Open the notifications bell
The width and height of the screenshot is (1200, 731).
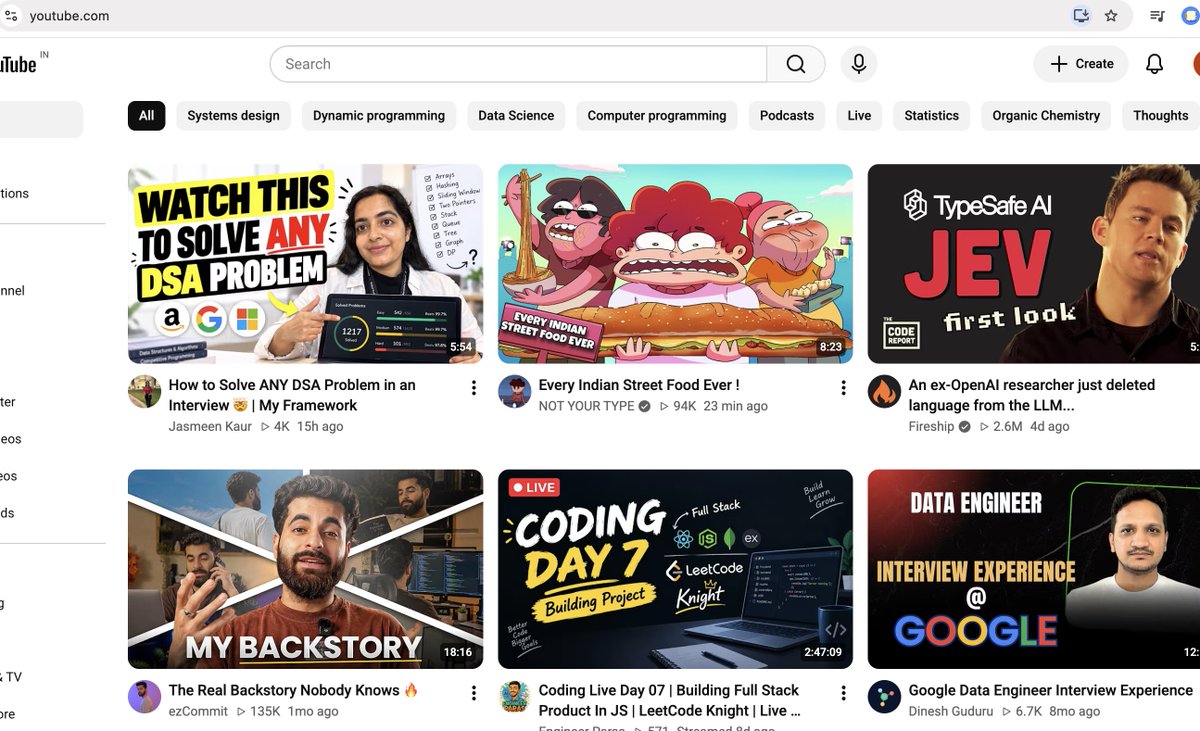pos(1154,64)
